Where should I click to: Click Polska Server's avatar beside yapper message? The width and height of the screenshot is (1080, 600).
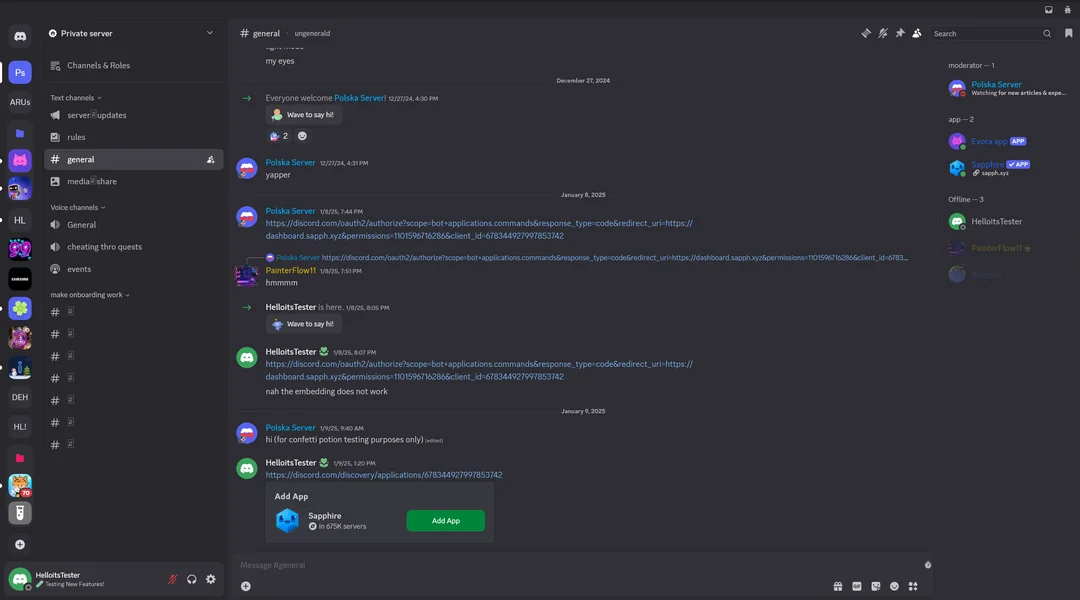click(247, 168)
